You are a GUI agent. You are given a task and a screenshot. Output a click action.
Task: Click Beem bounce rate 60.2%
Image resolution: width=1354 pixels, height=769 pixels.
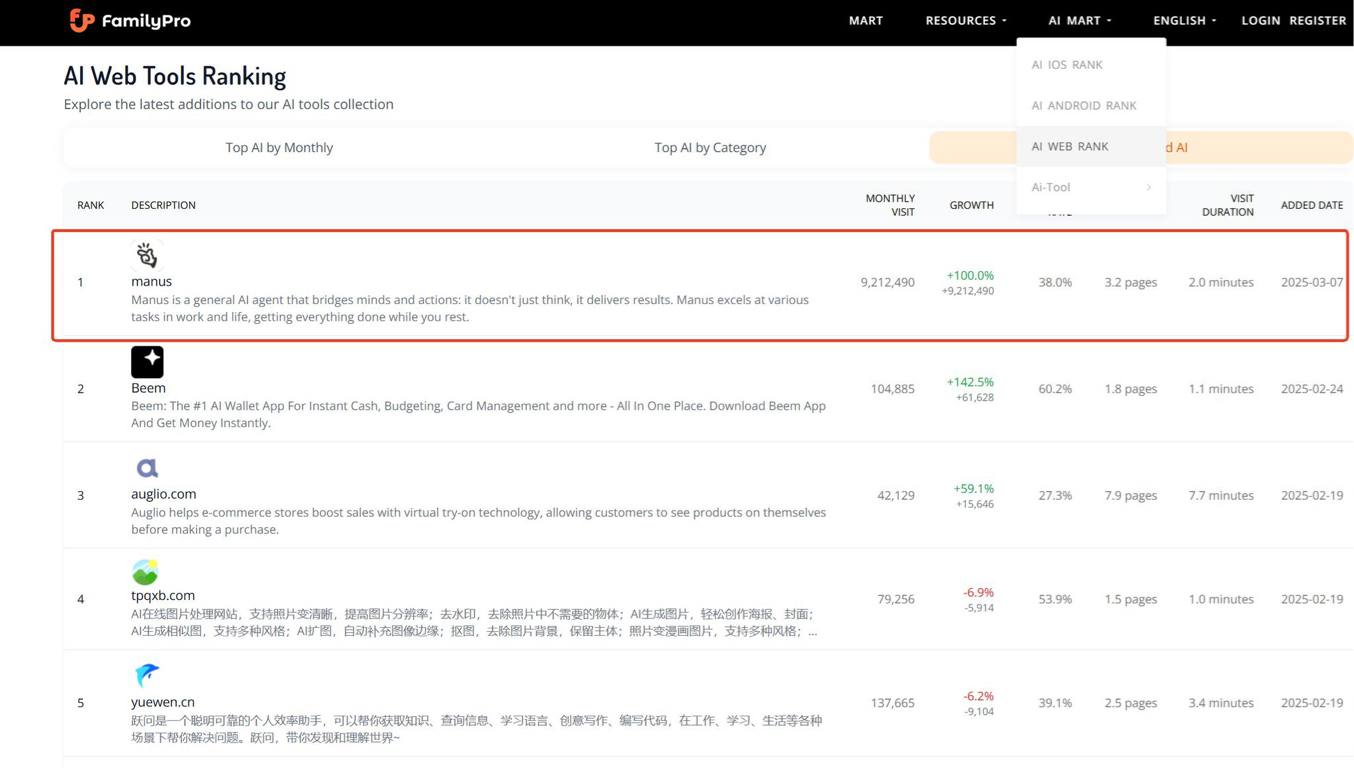click(x=1055, y=389)
